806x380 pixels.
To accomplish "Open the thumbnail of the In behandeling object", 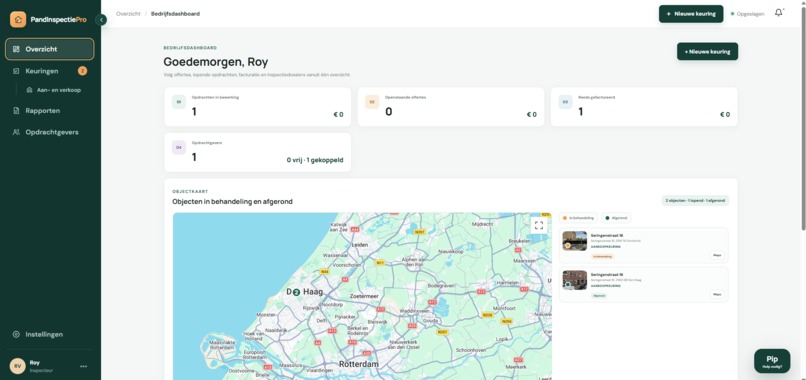I will pos(575,241).
